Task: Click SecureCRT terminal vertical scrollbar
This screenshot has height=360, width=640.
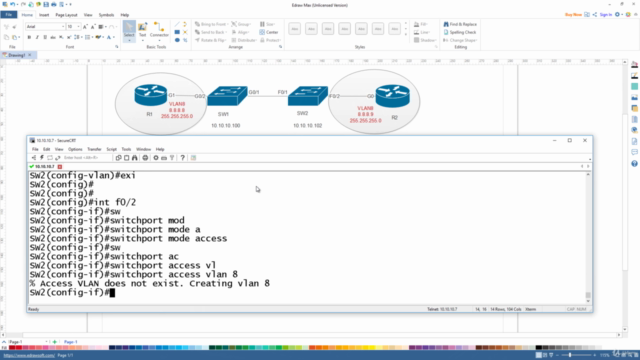Action: [x=588, y=237]
